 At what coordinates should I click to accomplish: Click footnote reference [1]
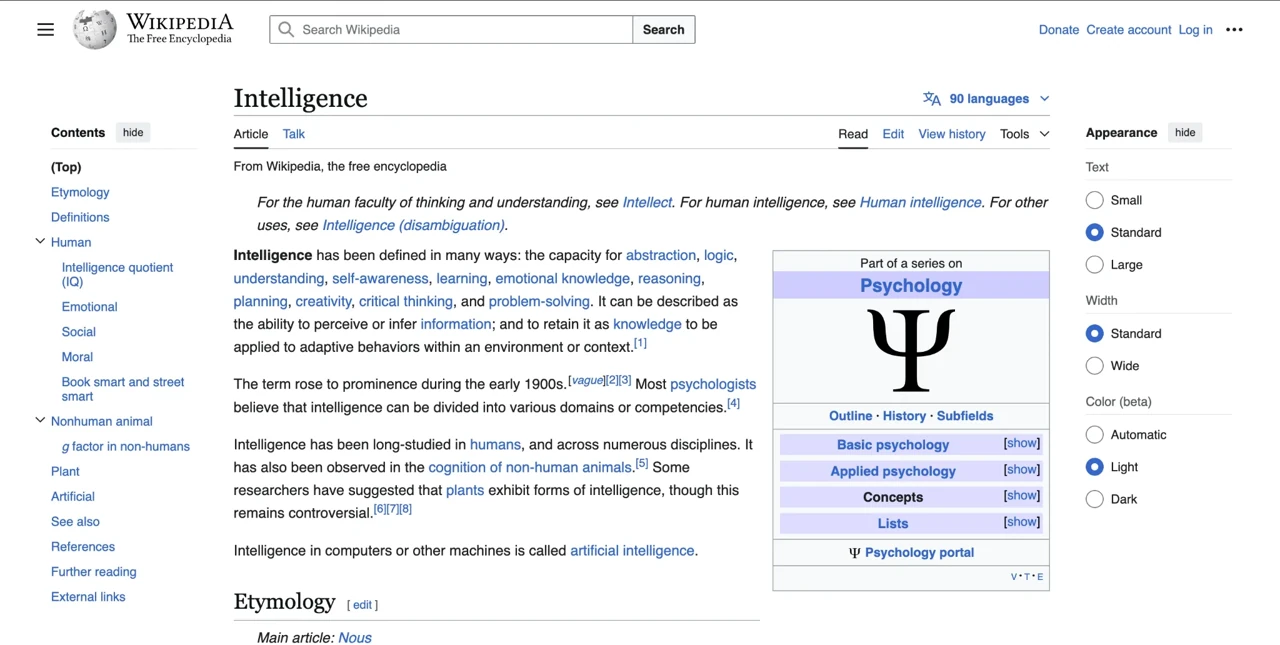(x=640, y=343)
